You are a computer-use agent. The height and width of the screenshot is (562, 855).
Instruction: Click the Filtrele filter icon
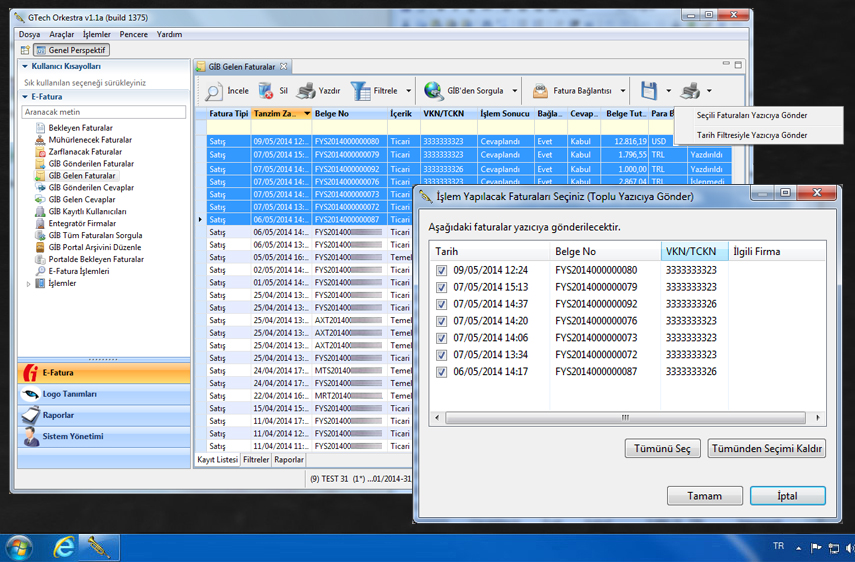(360, 91)
